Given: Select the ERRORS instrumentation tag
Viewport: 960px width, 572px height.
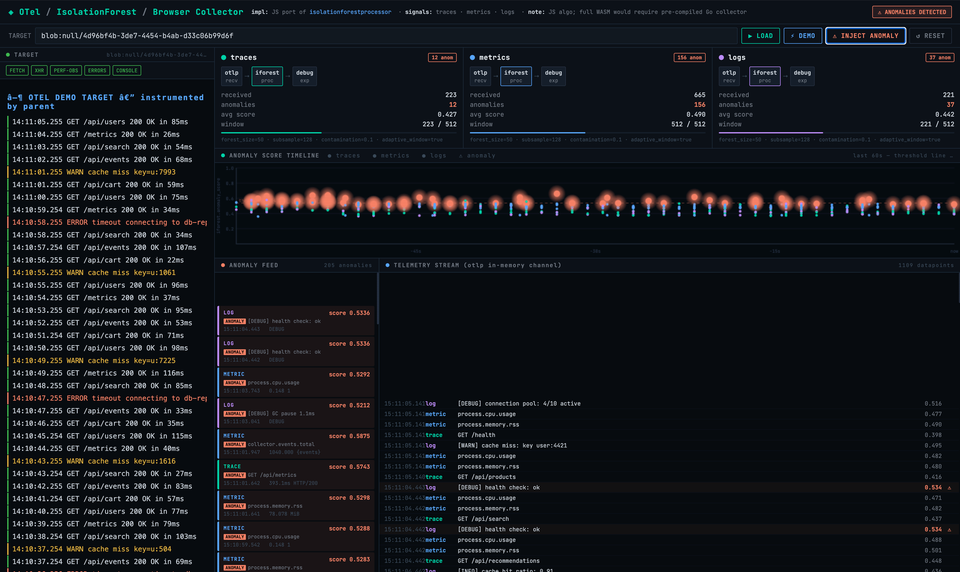Looking at the screenshot, I should tap(97, 70).
